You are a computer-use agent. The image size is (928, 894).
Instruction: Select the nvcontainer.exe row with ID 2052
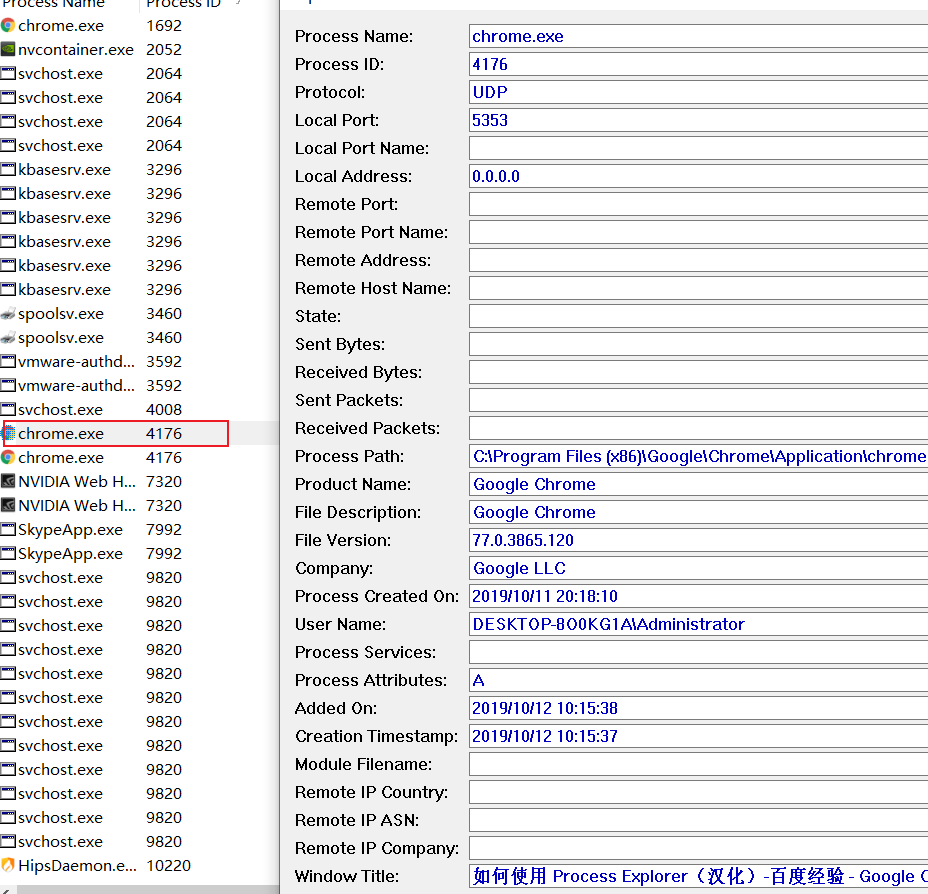point(139,50)
